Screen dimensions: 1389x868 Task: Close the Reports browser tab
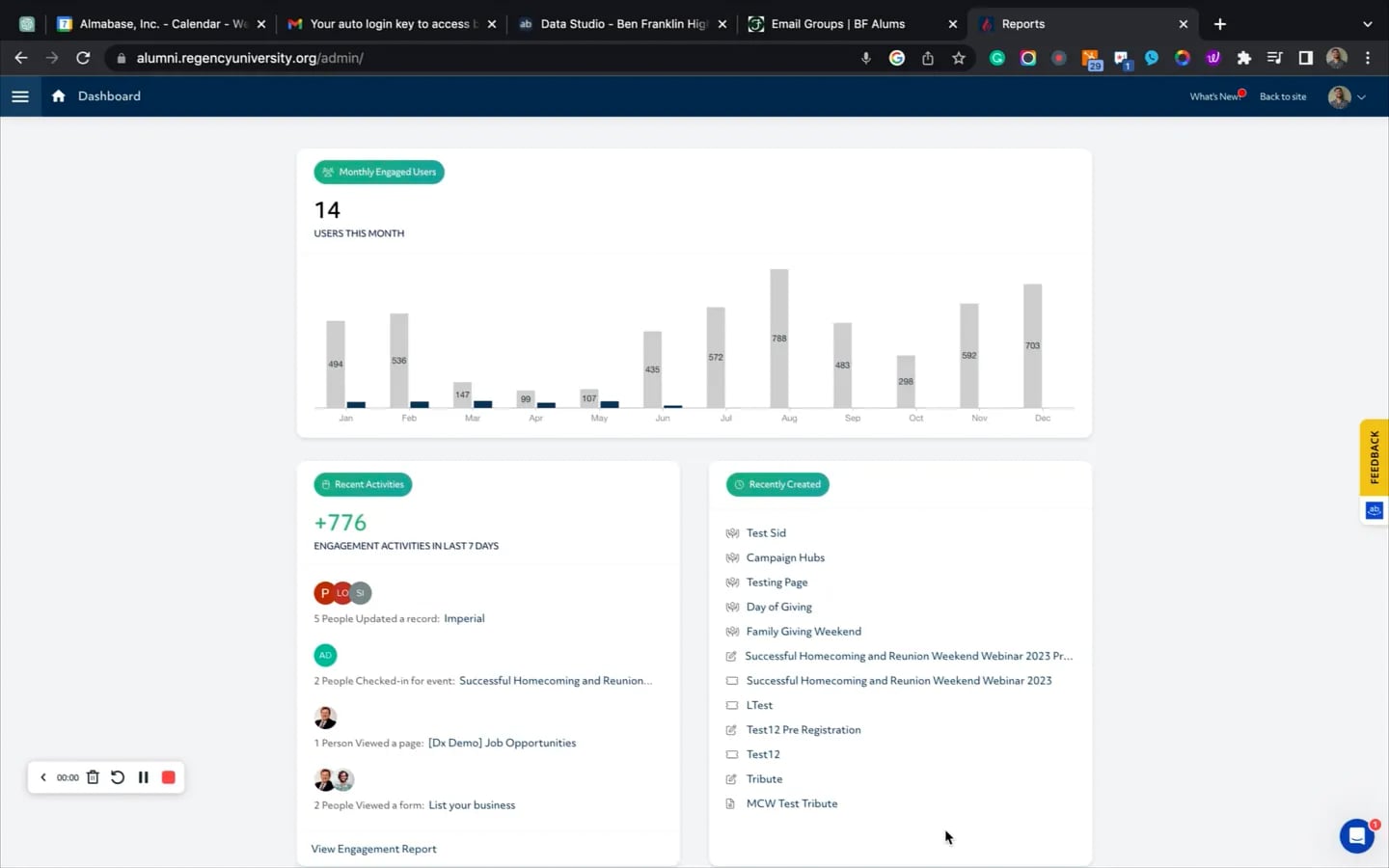[1184, 24]
